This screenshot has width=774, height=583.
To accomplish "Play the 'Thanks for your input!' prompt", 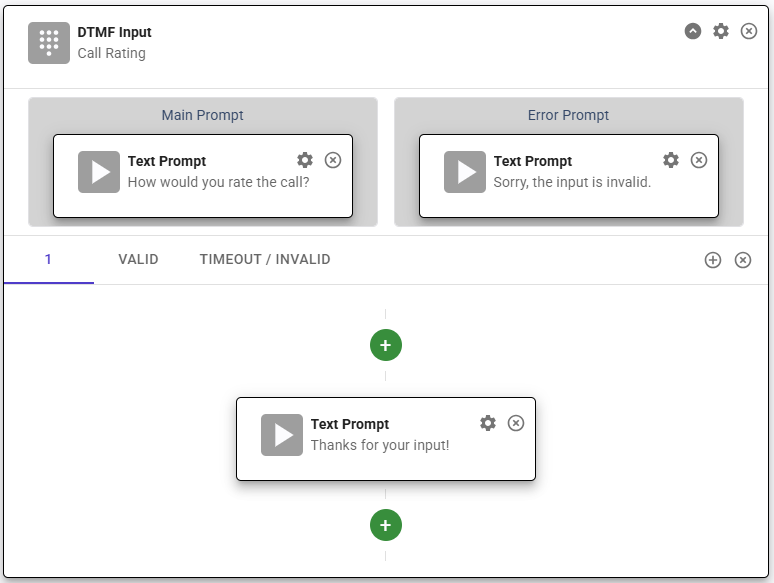I will pos(282,435).
